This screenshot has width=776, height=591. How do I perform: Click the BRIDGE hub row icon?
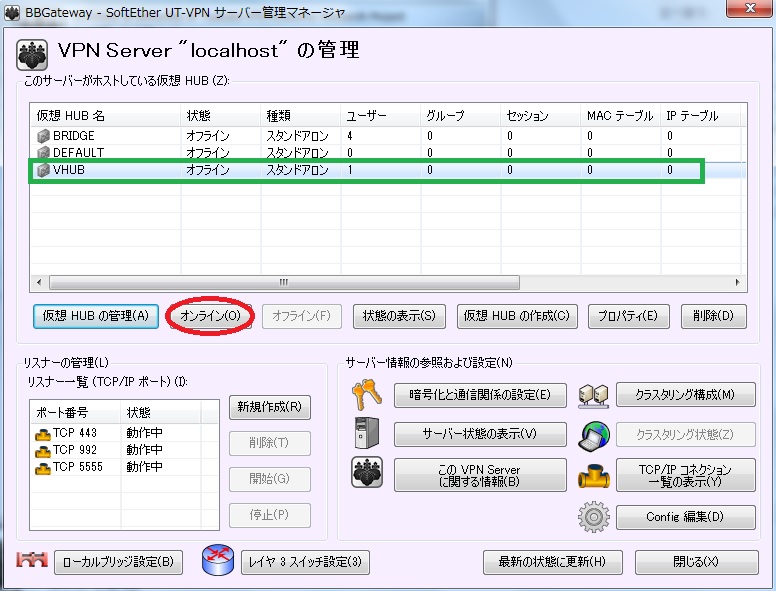pos(43,136)
